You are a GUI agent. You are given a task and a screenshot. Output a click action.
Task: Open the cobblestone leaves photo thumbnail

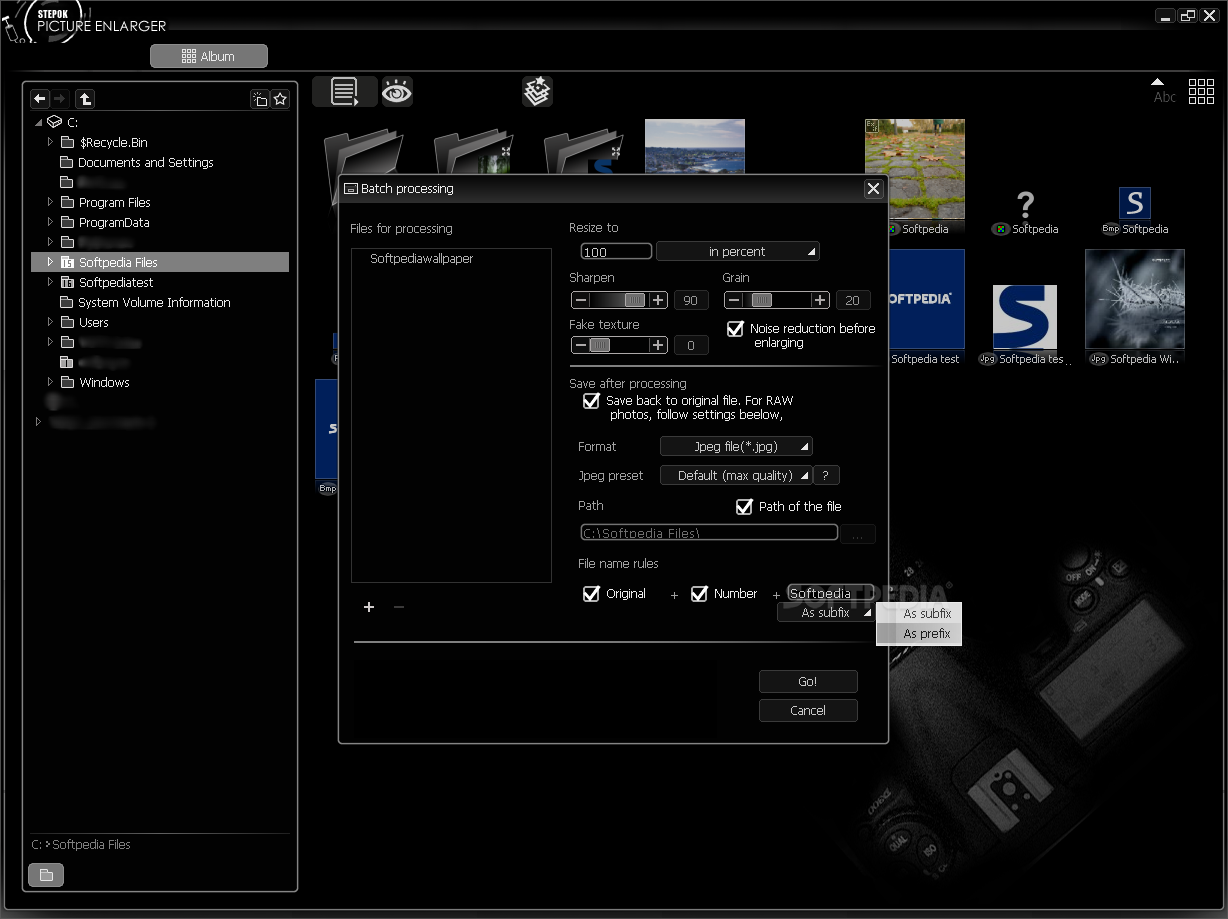(x=915, y=169)
